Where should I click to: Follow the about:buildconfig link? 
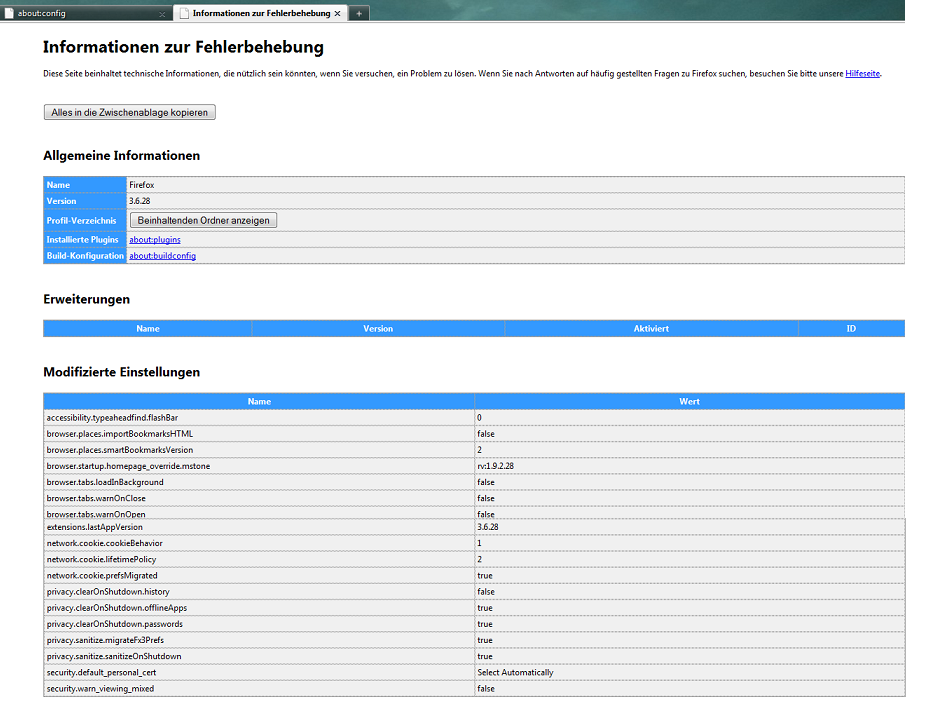click(x=162, y=256)
